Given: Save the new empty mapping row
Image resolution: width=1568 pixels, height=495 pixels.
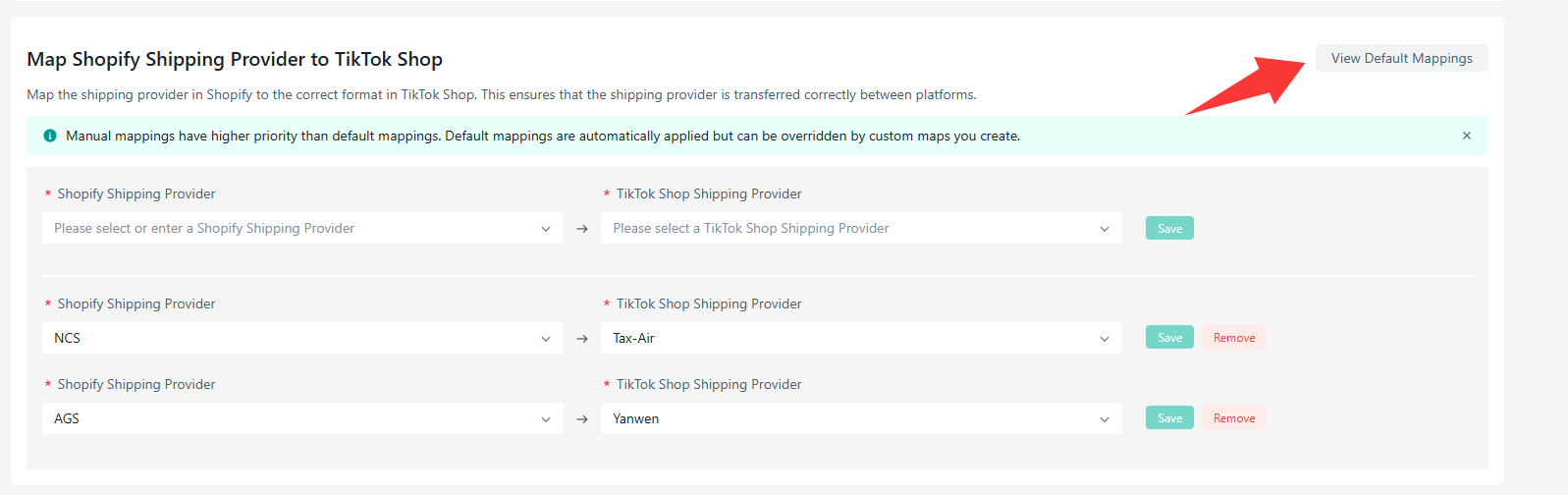Looking at the screenshot, I should (x=1169, y=229).
